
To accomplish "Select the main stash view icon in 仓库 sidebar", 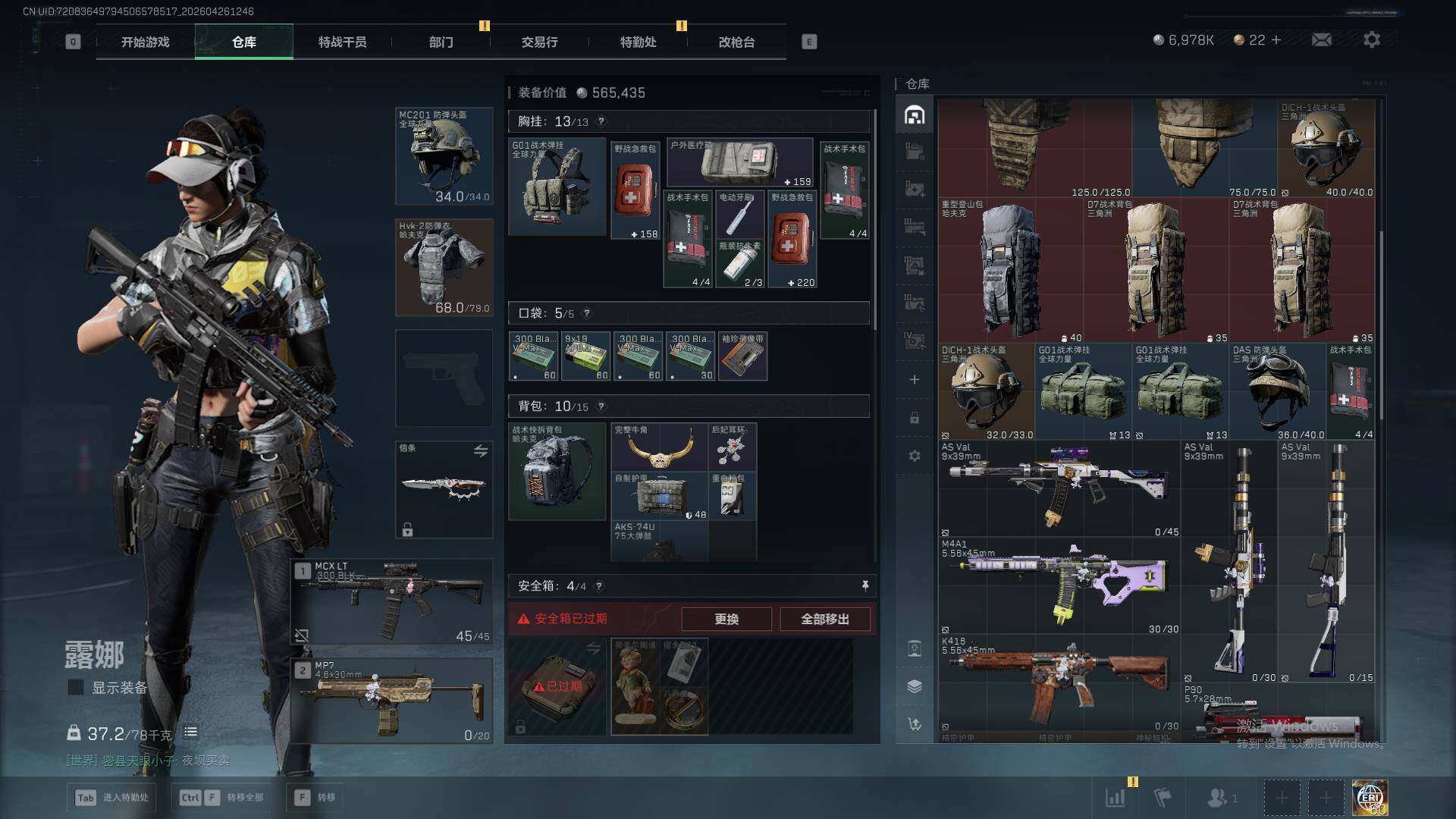I will (915, 115).
